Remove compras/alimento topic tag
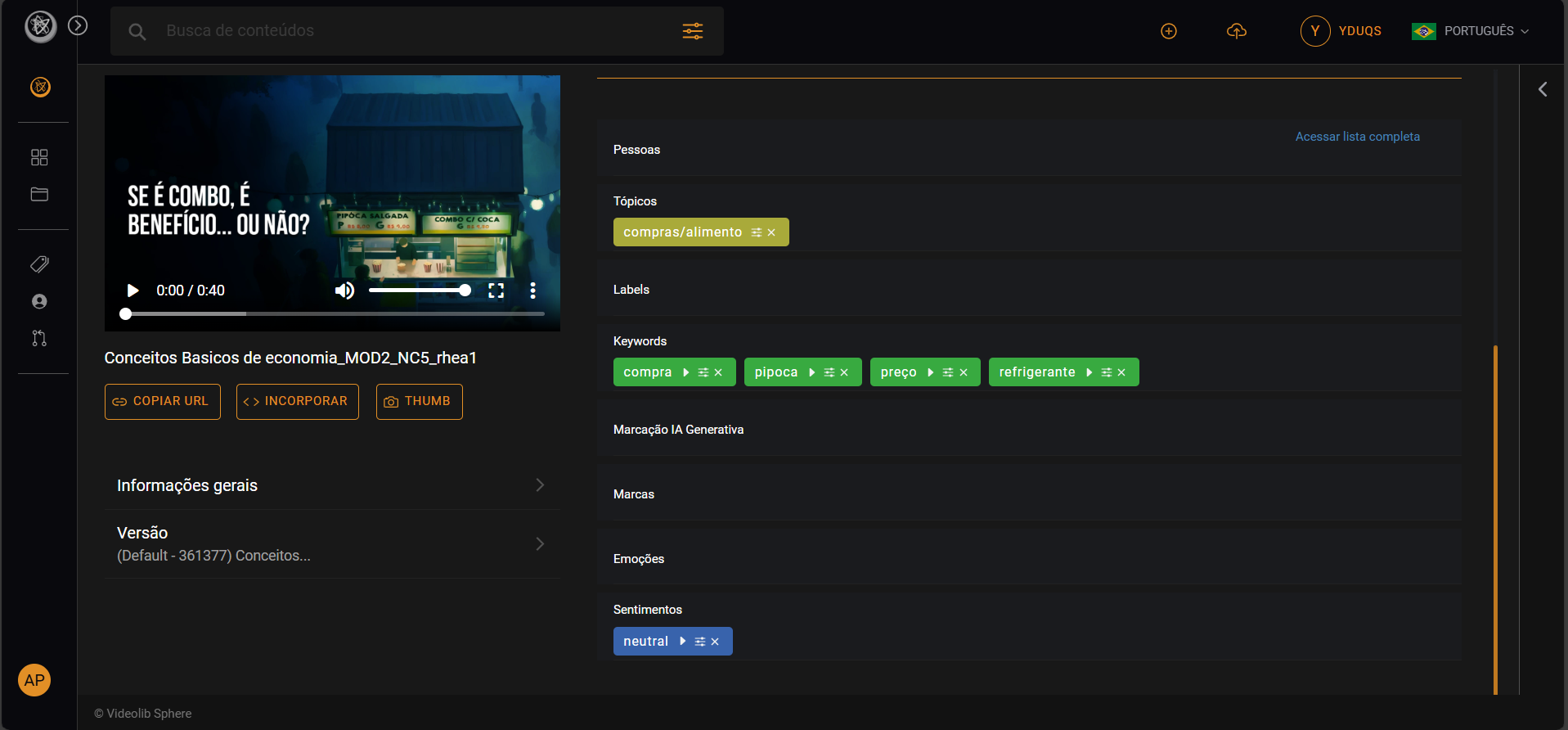Screen dimensions: 1568x730 771,232
